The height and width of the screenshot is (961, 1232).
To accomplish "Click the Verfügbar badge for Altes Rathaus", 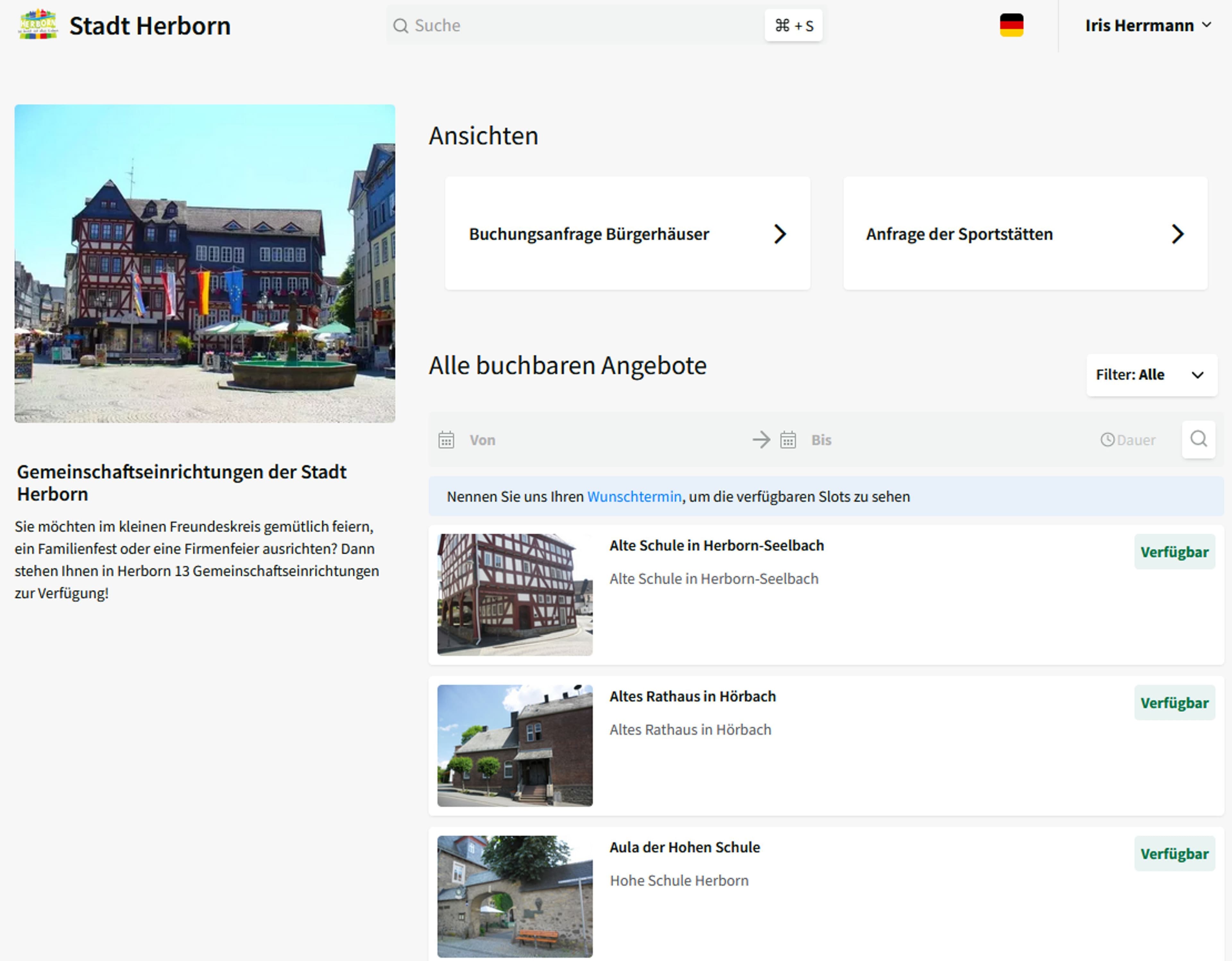I will pos(1175,703).
